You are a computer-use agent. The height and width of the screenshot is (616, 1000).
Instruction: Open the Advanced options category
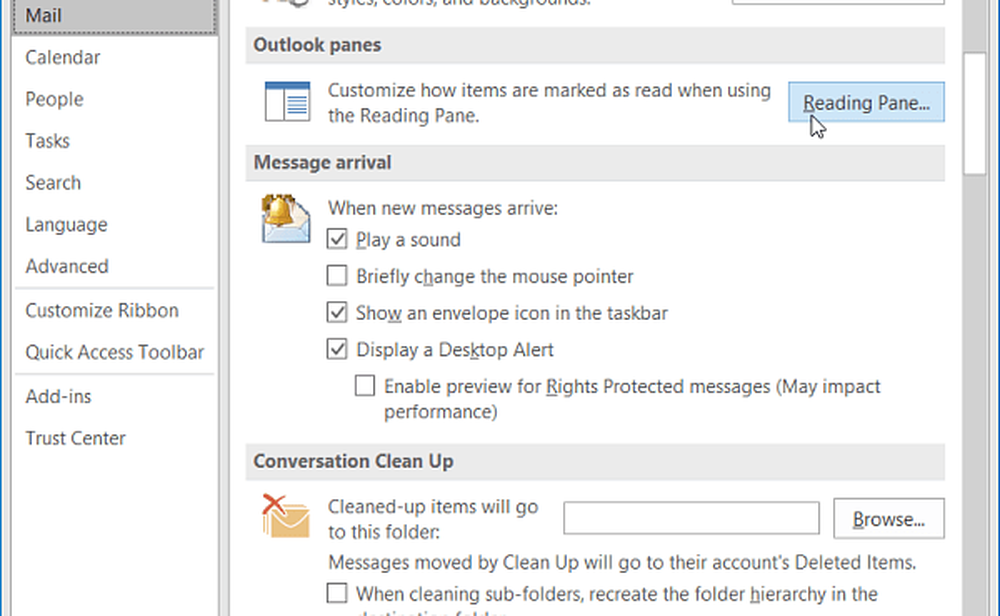click(x=67, y=267)
